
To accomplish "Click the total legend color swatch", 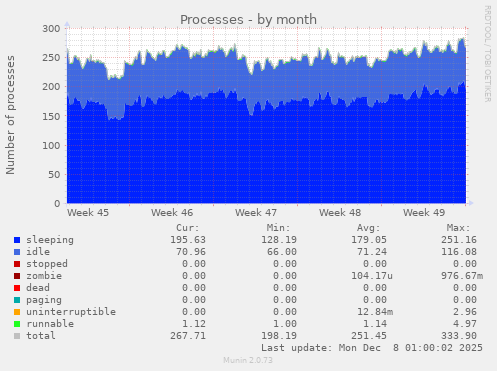I will [x=17, y=336].
